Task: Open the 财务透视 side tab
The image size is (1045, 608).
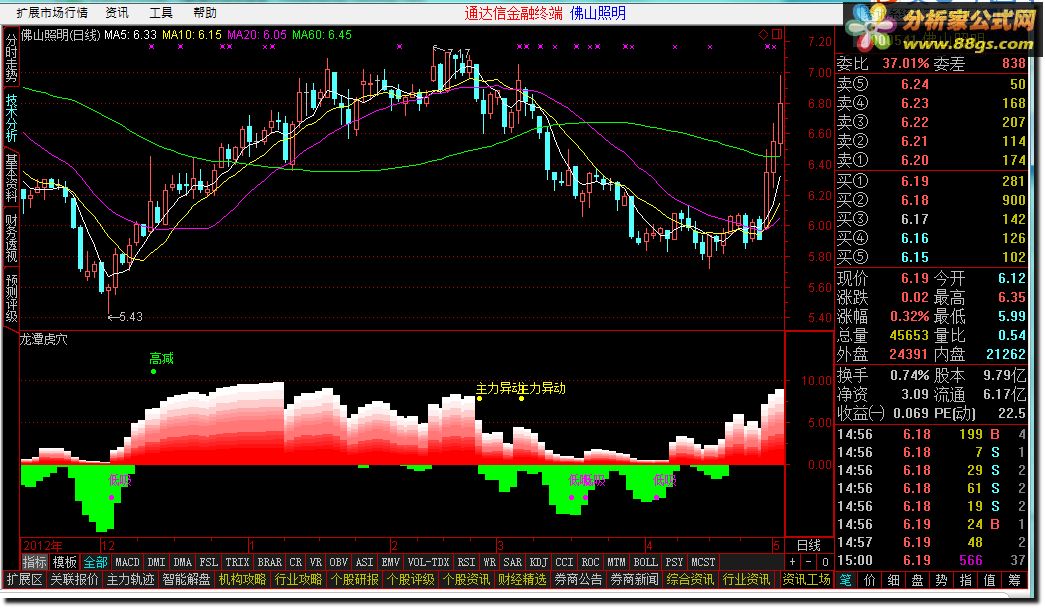Action: pos(11,237)
